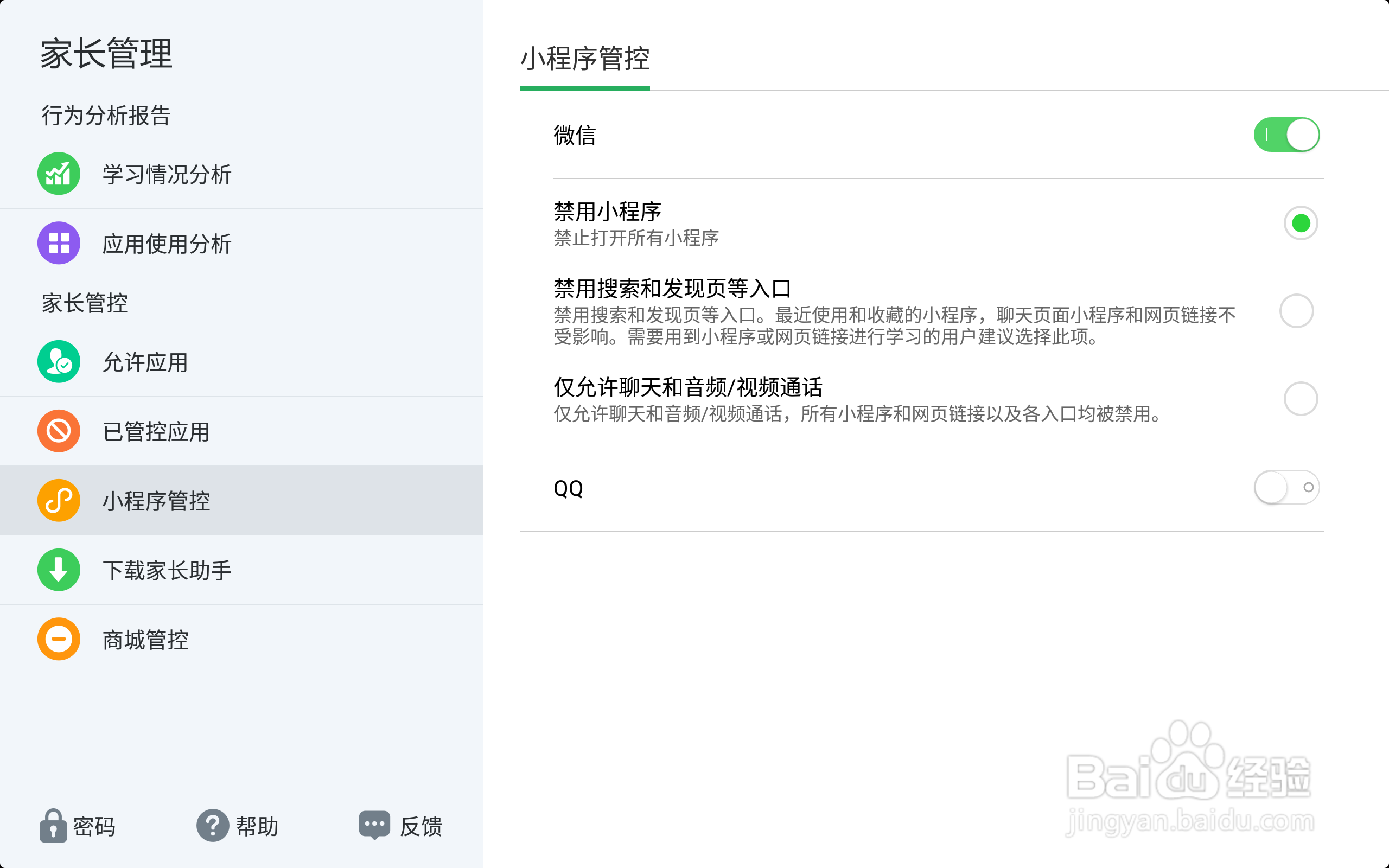Click the purple grid icon for 应用使用分析
Viewport: 1389px width, 868px height.
[59, 243]
